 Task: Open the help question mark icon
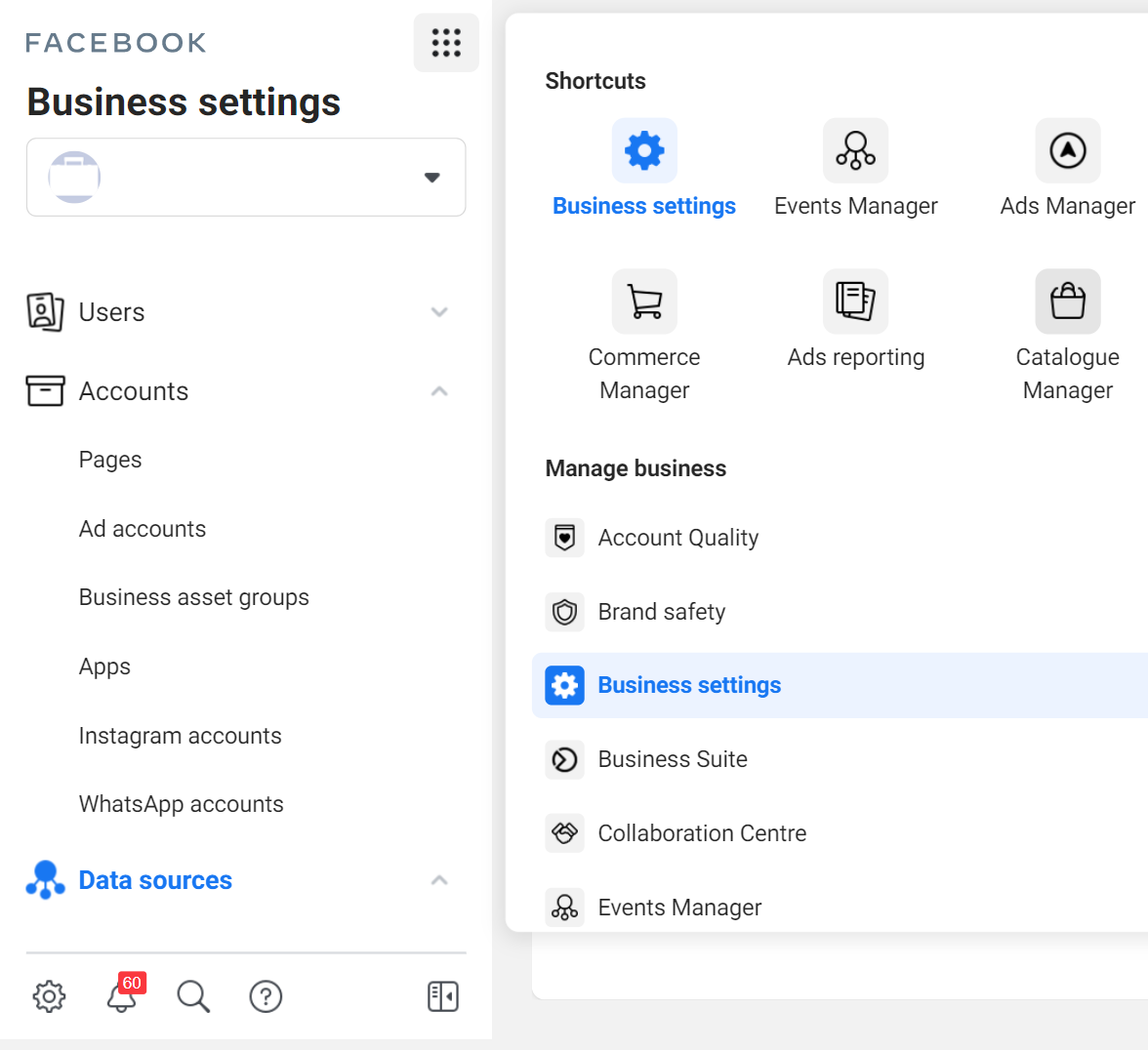coord(266,996)
